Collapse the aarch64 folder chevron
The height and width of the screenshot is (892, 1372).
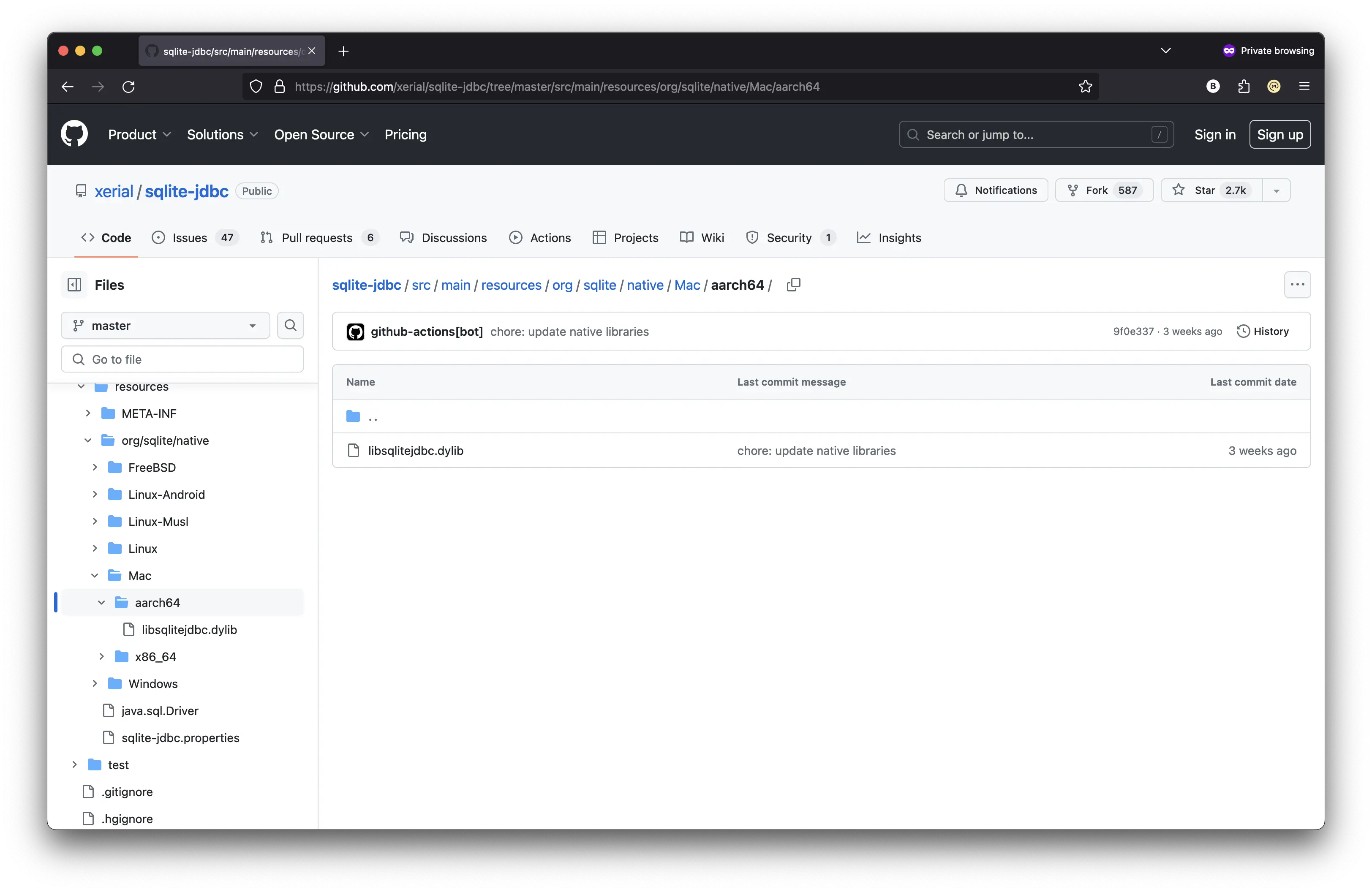coord(101,603)
